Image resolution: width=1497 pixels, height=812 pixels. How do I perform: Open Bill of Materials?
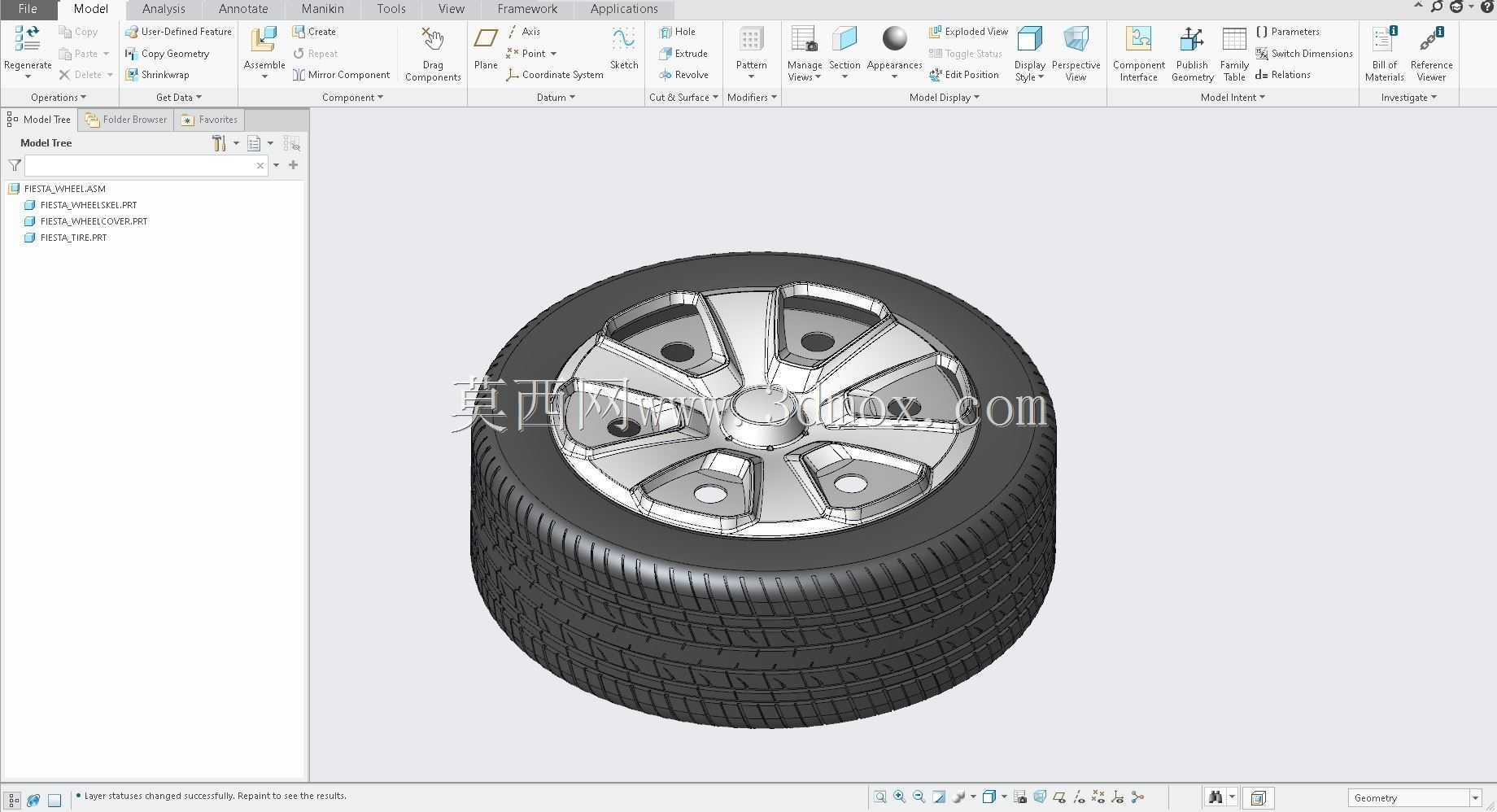[1384, 54]
